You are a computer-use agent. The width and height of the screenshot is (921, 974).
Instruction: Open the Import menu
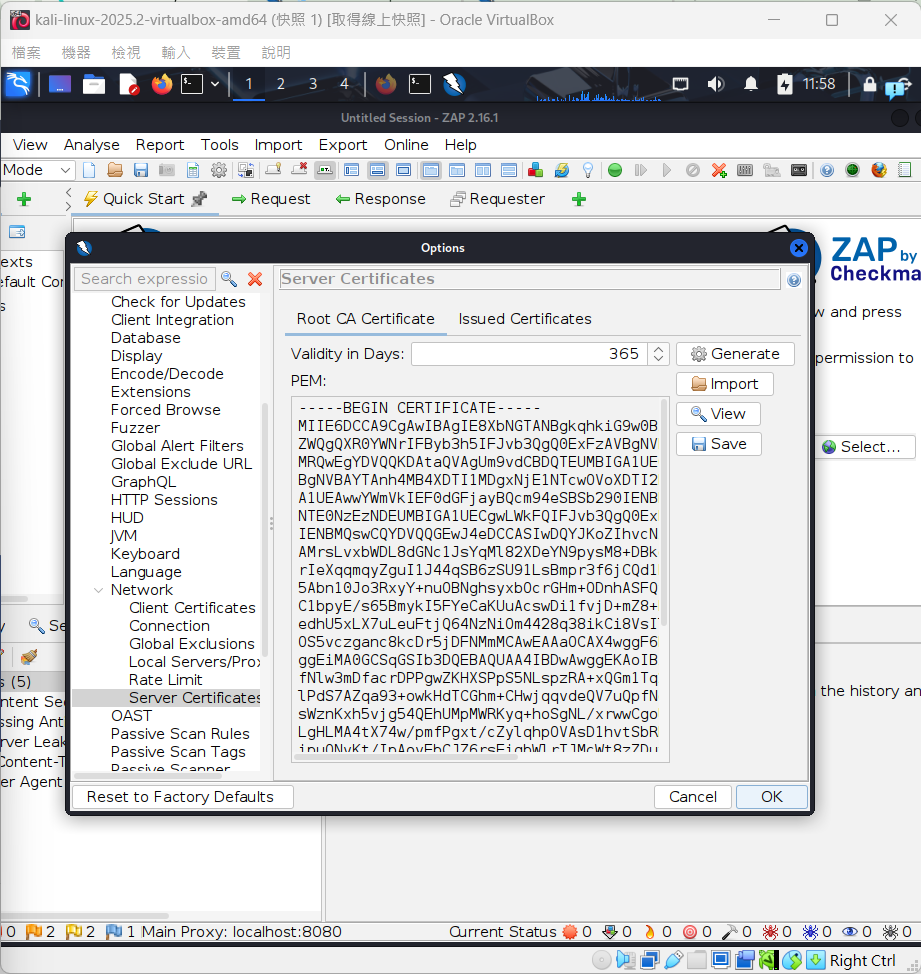(278, 145)
